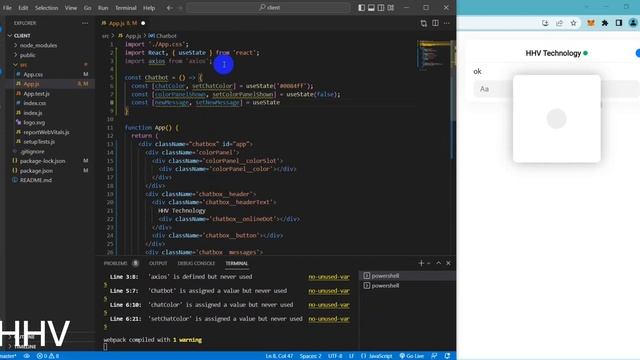The height and width of the screenshot is (360, 640).
Task: Click src breadcrumb segment
Action: 105,36
